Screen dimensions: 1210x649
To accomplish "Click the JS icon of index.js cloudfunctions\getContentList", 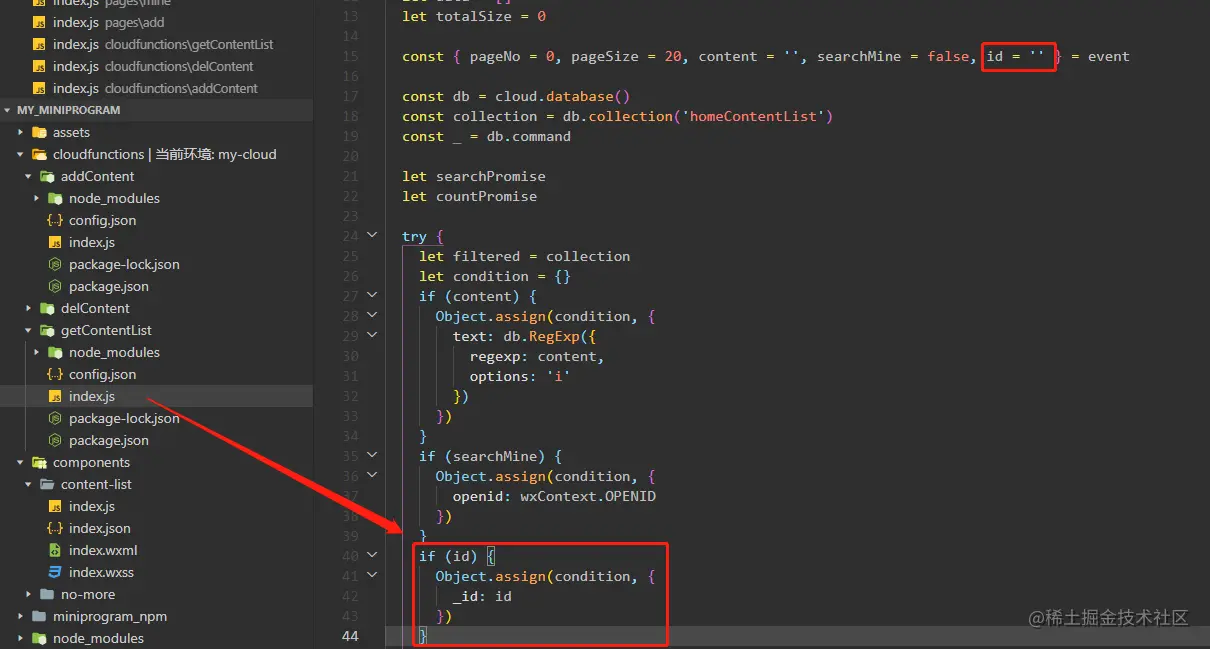I will 39,44.
